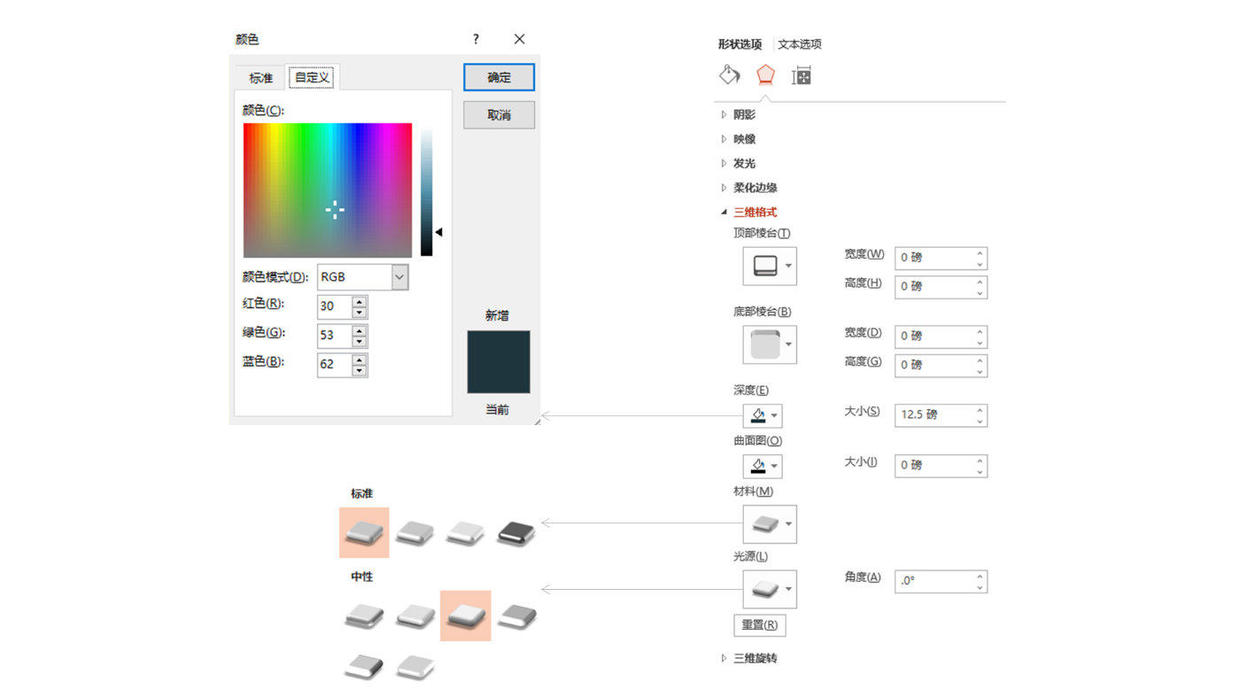Click the 重置 button
This screenshot has height=697, width=1240.
[759, 625]
